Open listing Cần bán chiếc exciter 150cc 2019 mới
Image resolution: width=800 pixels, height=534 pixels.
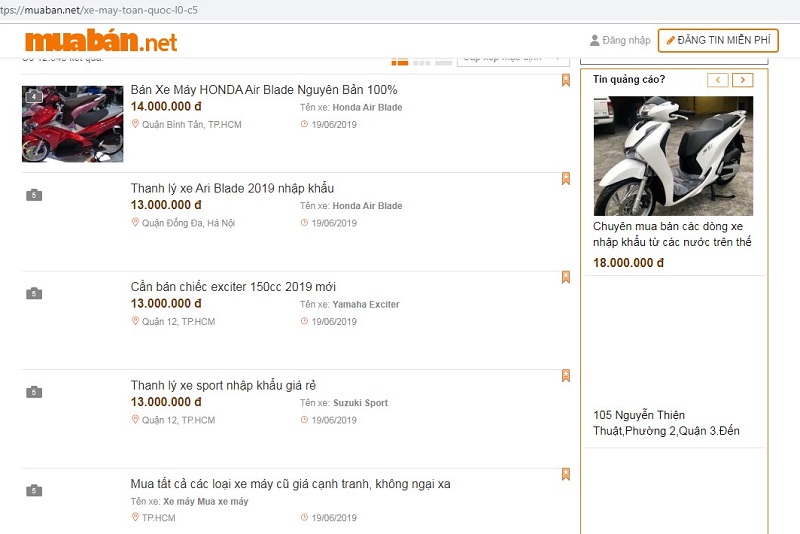tap(233, 287)
